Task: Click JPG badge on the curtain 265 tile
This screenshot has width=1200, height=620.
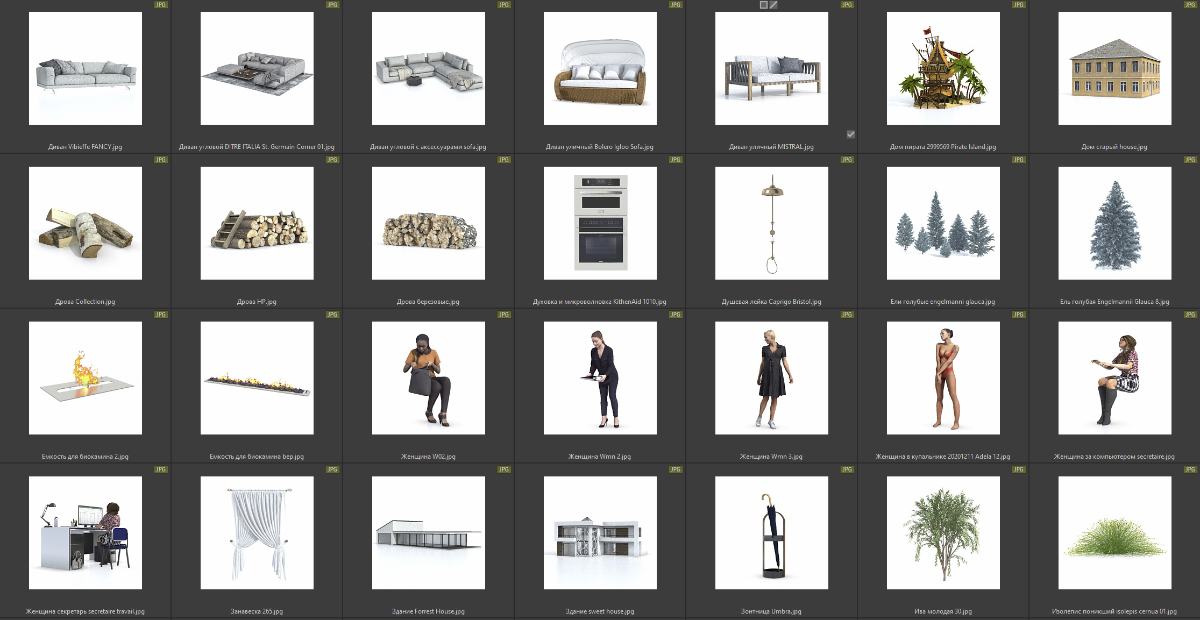Action: pos(332,469)
